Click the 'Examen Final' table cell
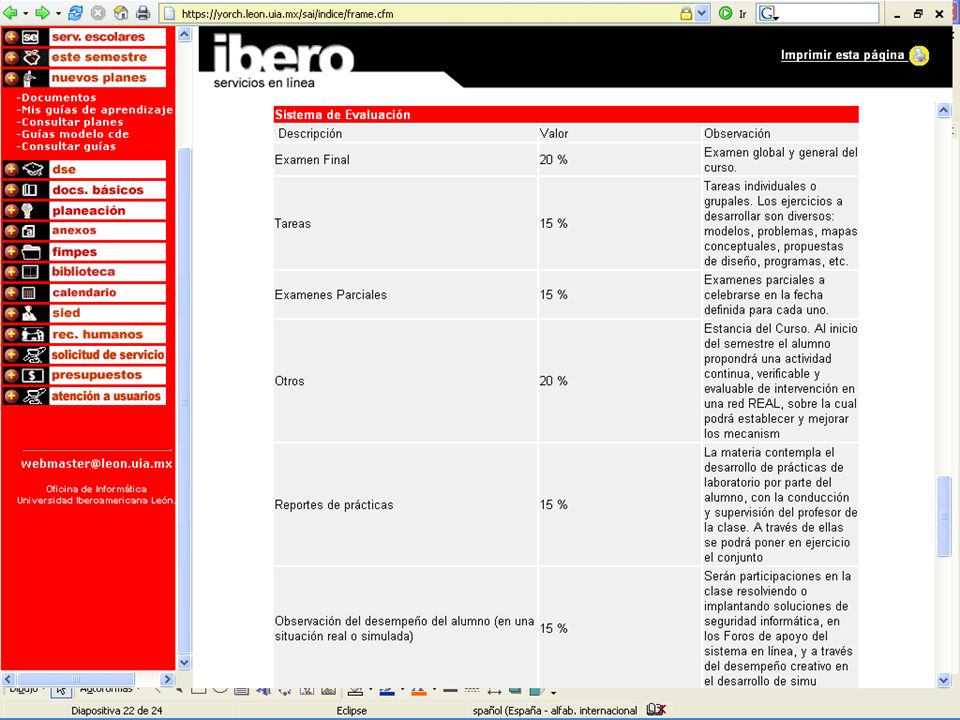Viewport: 960px width, 720px height. [405, 160]
